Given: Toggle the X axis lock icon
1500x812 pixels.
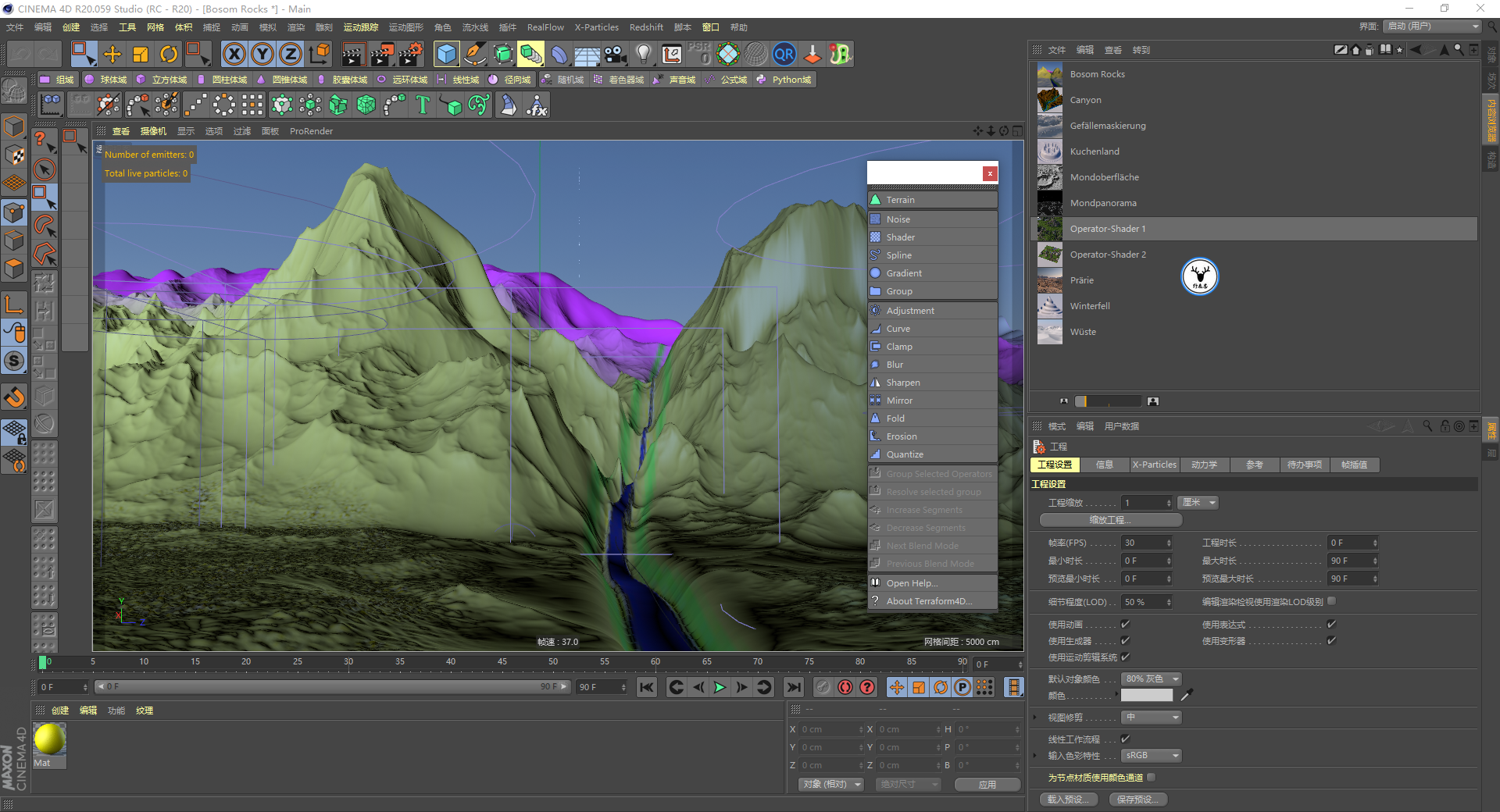Looking at the screenshot, I should pyautogui.click(x=234, y=54).
